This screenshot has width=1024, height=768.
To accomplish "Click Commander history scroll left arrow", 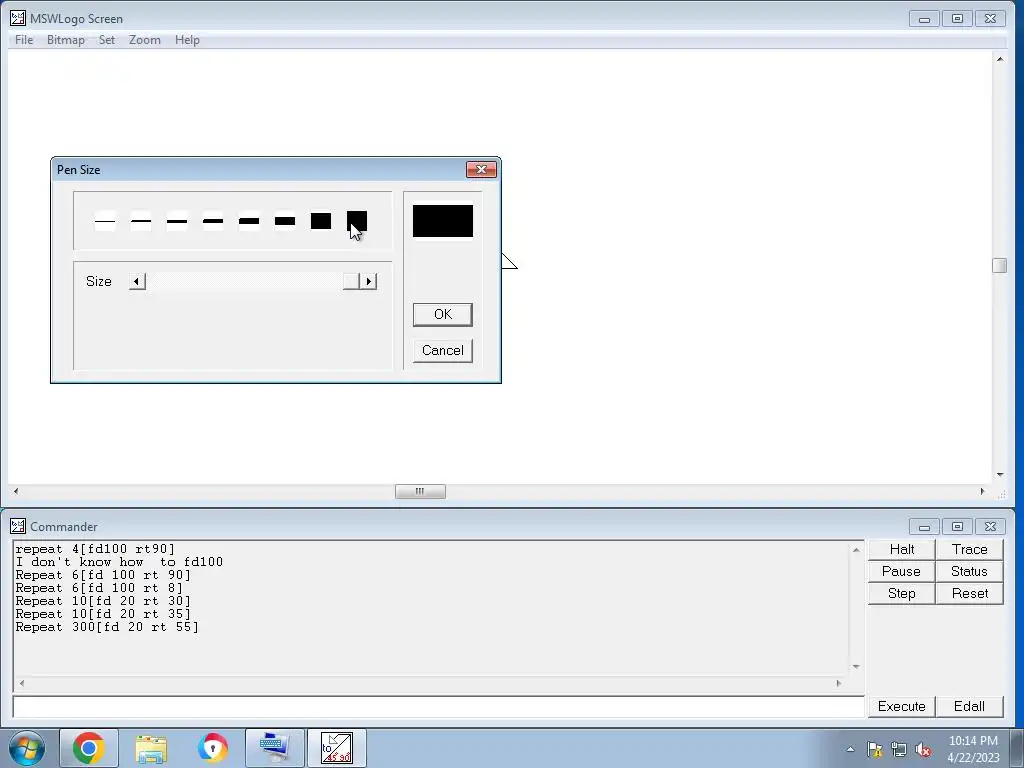I will (x=22, y=684).
